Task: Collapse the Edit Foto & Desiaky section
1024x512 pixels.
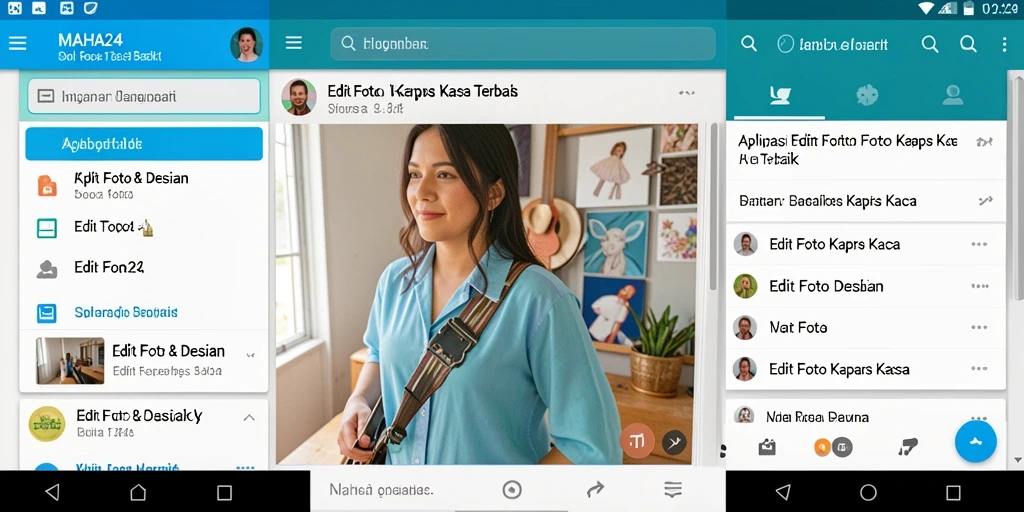Action: coord(249,417)
